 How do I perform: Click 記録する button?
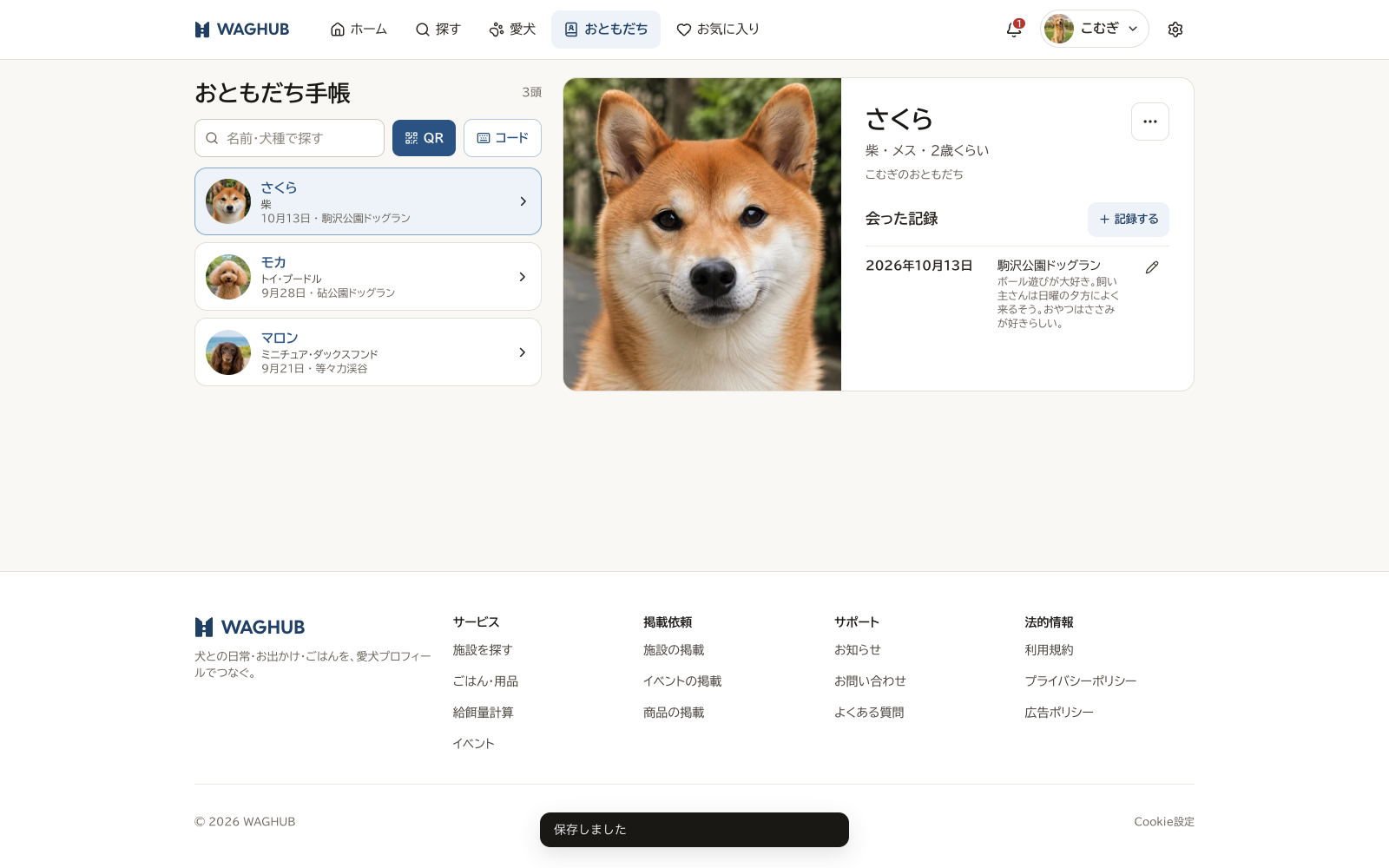(x=1129, y=220)
